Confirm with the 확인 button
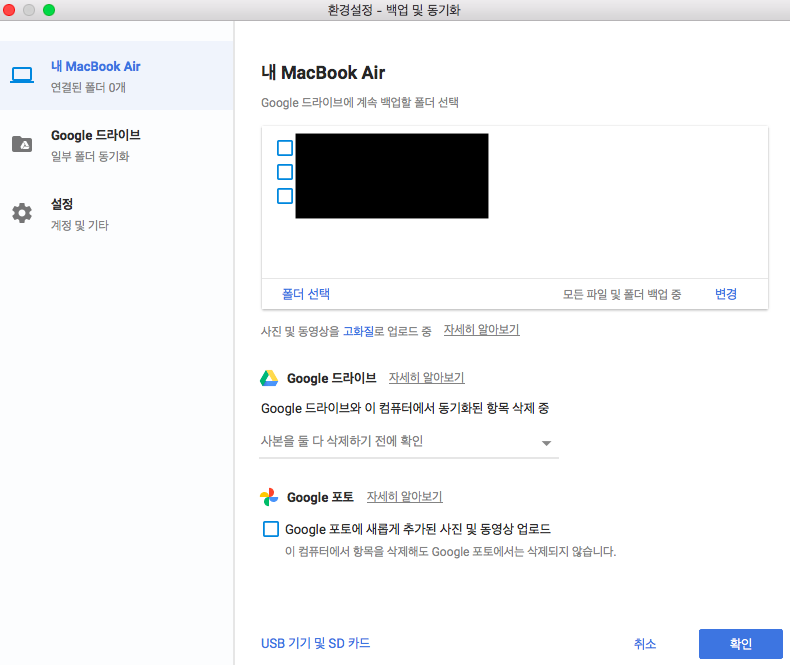The image size is (790, 665). (741, 644)
